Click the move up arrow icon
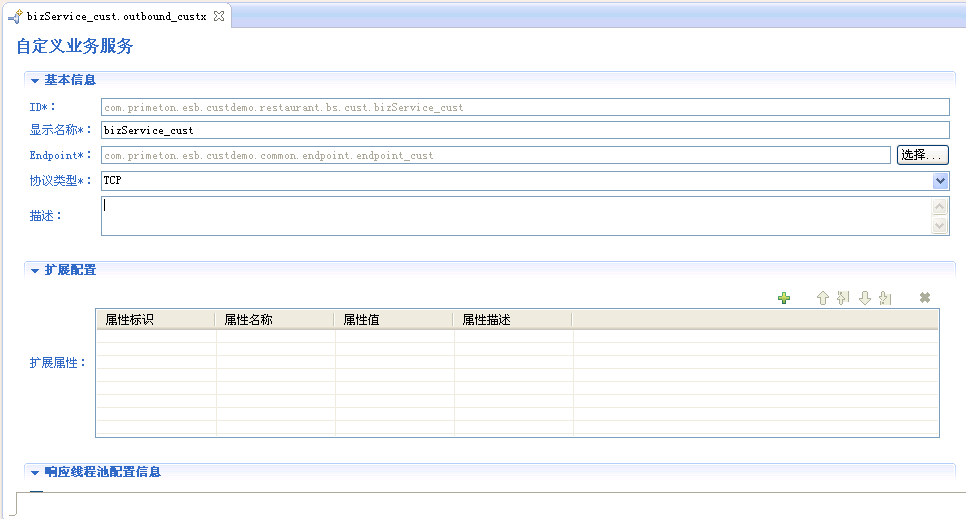Screen dimensions: 966x519 pyautogui.click(x=822, y=298)
